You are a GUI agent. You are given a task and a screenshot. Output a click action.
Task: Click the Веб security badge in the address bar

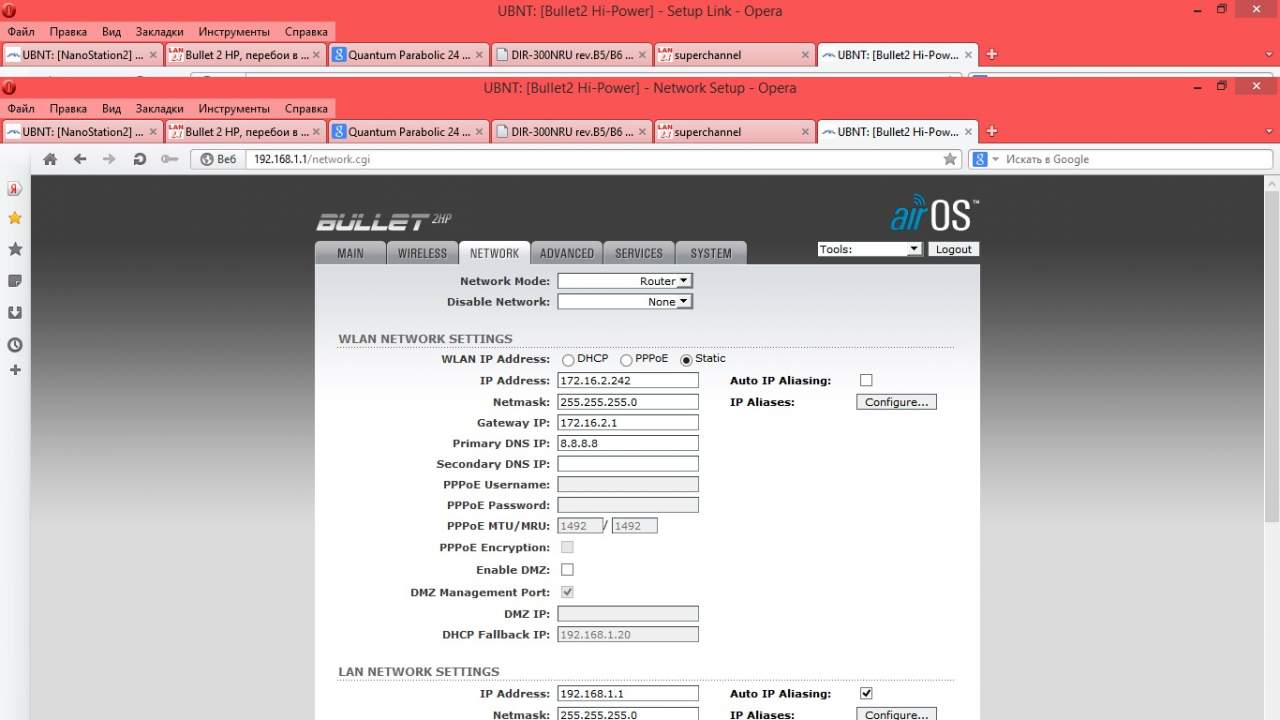218,159
